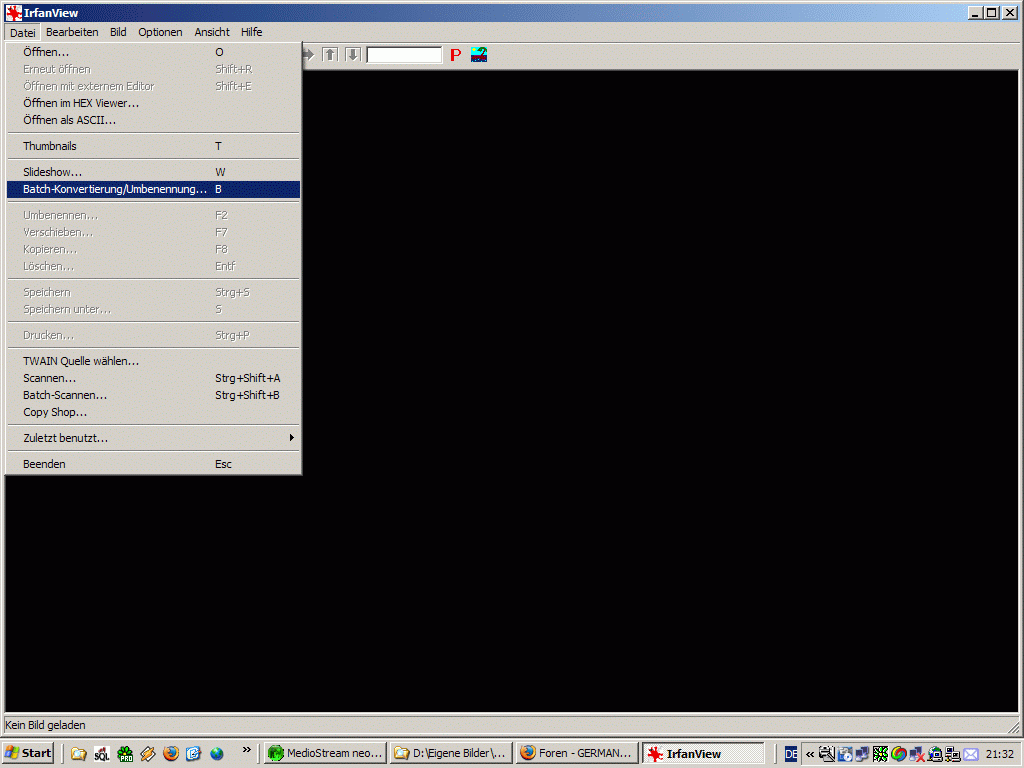
Task: Launch the green PRO flower icon
Action: pos(125,754)
